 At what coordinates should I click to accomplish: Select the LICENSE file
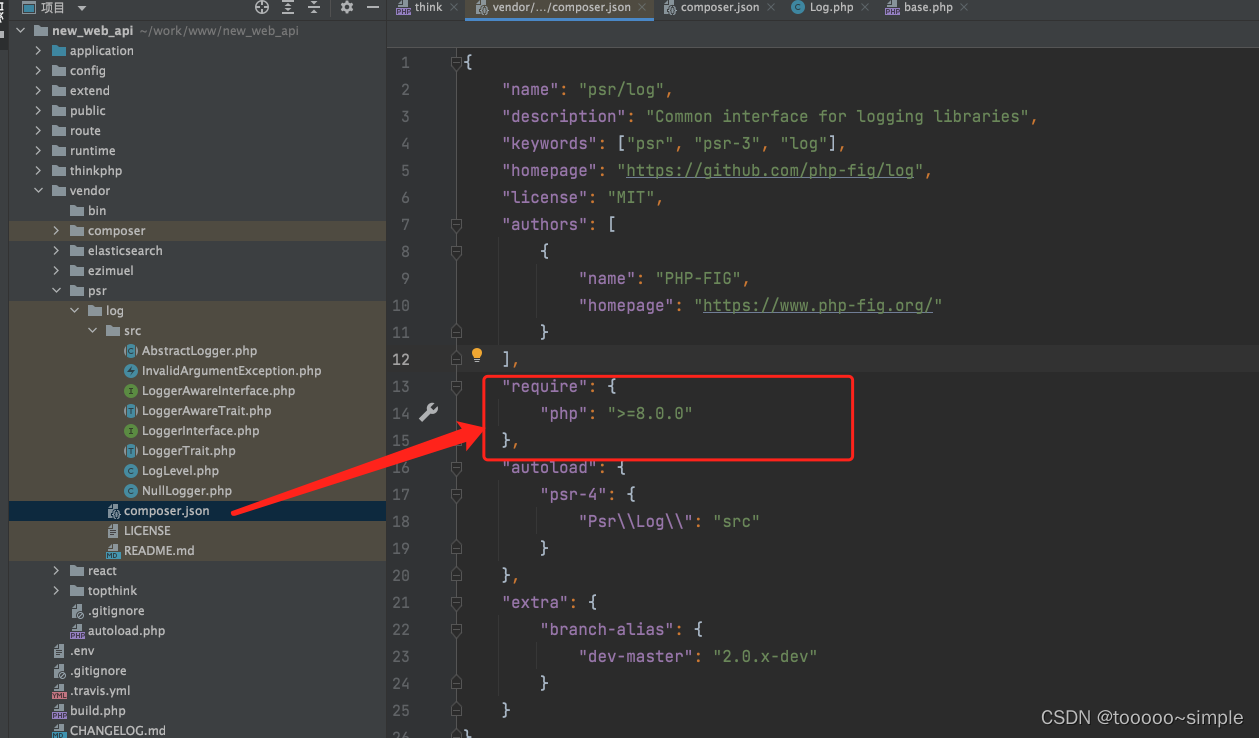point(147,531)
